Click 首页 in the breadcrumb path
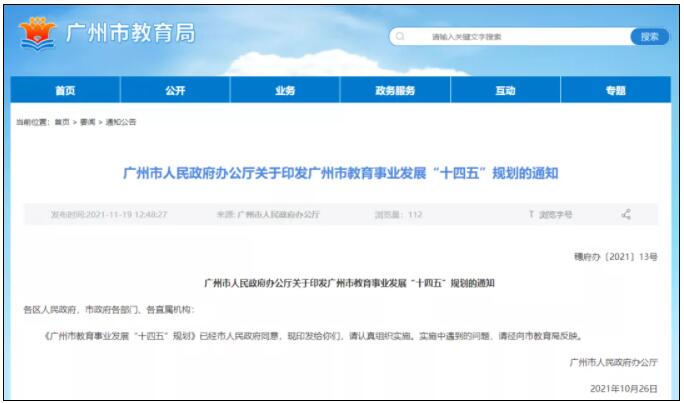This screenshot has height=403, width=684. tap(62, 122)
